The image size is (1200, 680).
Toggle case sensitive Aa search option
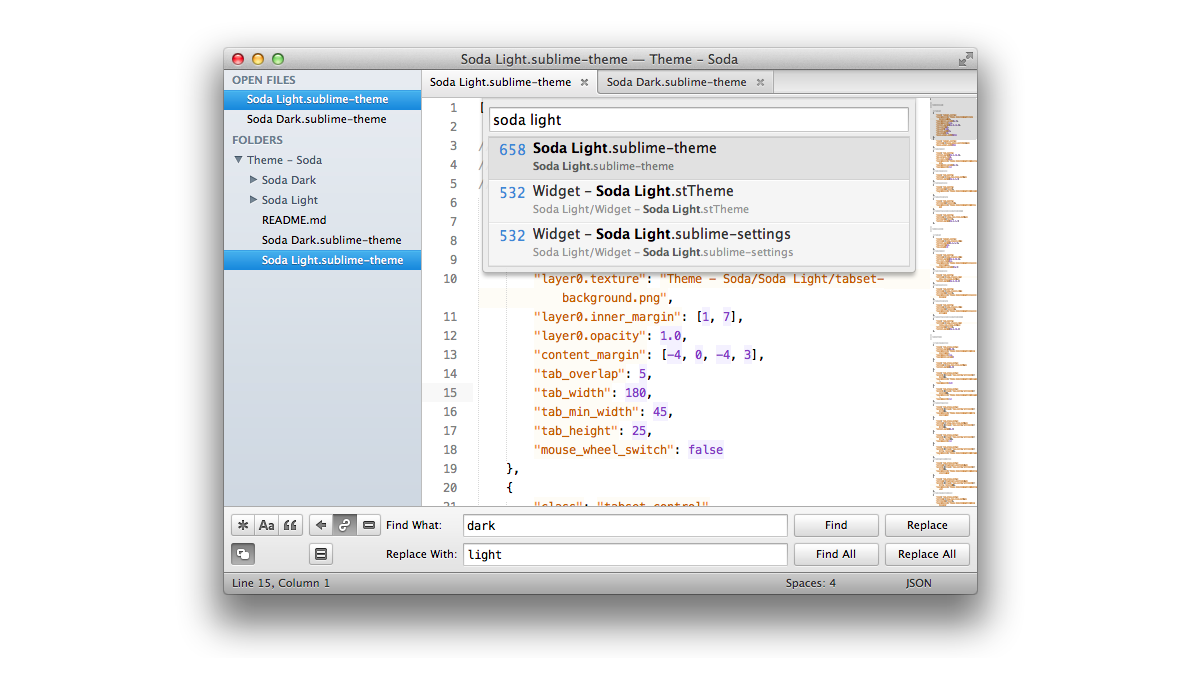(266, 525)
